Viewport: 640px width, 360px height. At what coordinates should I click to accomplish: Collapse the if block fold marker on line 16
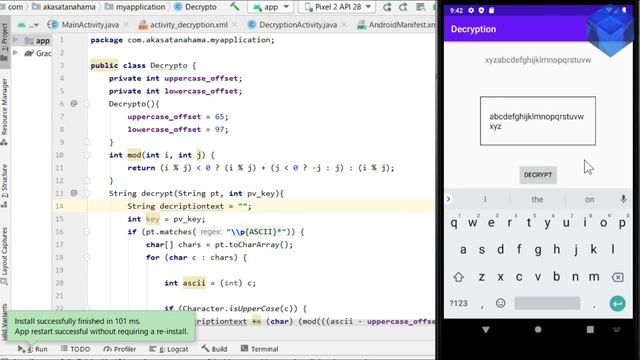point(87,232)
